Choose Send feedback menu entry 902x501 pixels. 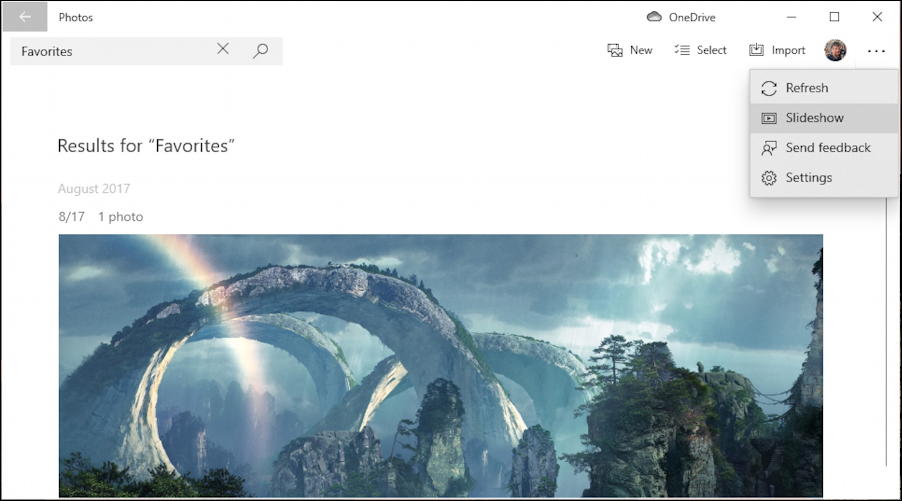[824, 148]
